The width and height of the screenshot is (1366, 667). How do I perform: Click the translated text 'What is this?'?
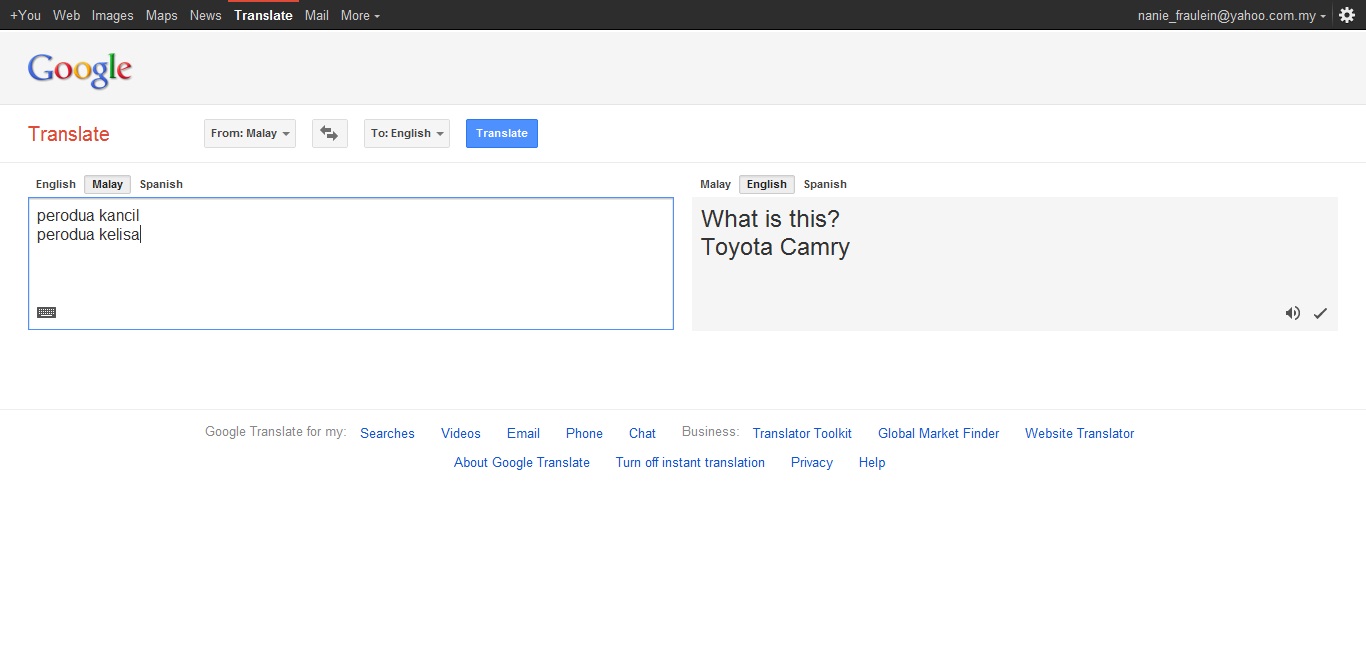coord(771,219)
